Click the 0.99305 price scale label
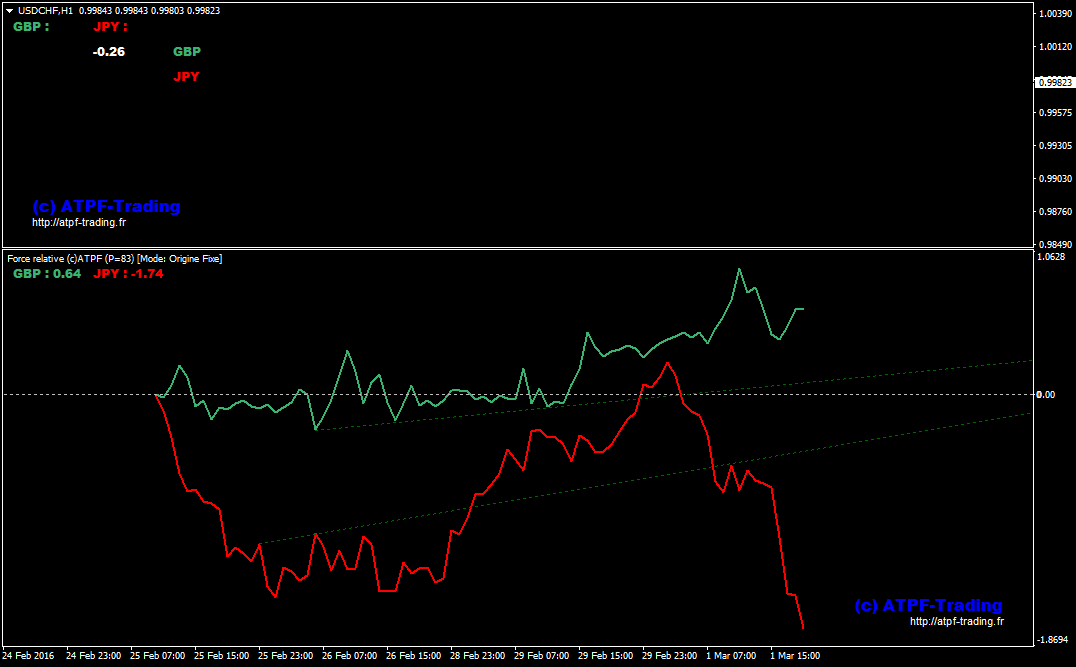This screenshot has height=667, width=1076. point(1055,145)
